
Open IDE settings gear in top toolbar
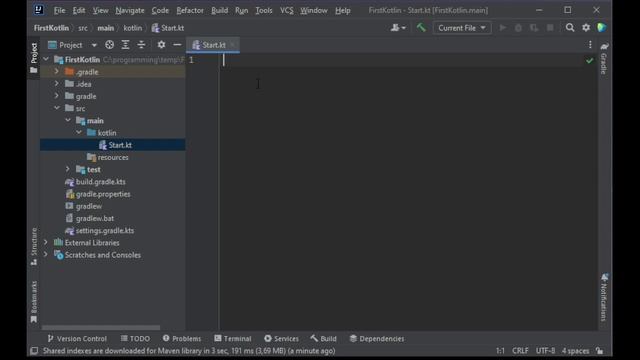click(x=586, y=28)
